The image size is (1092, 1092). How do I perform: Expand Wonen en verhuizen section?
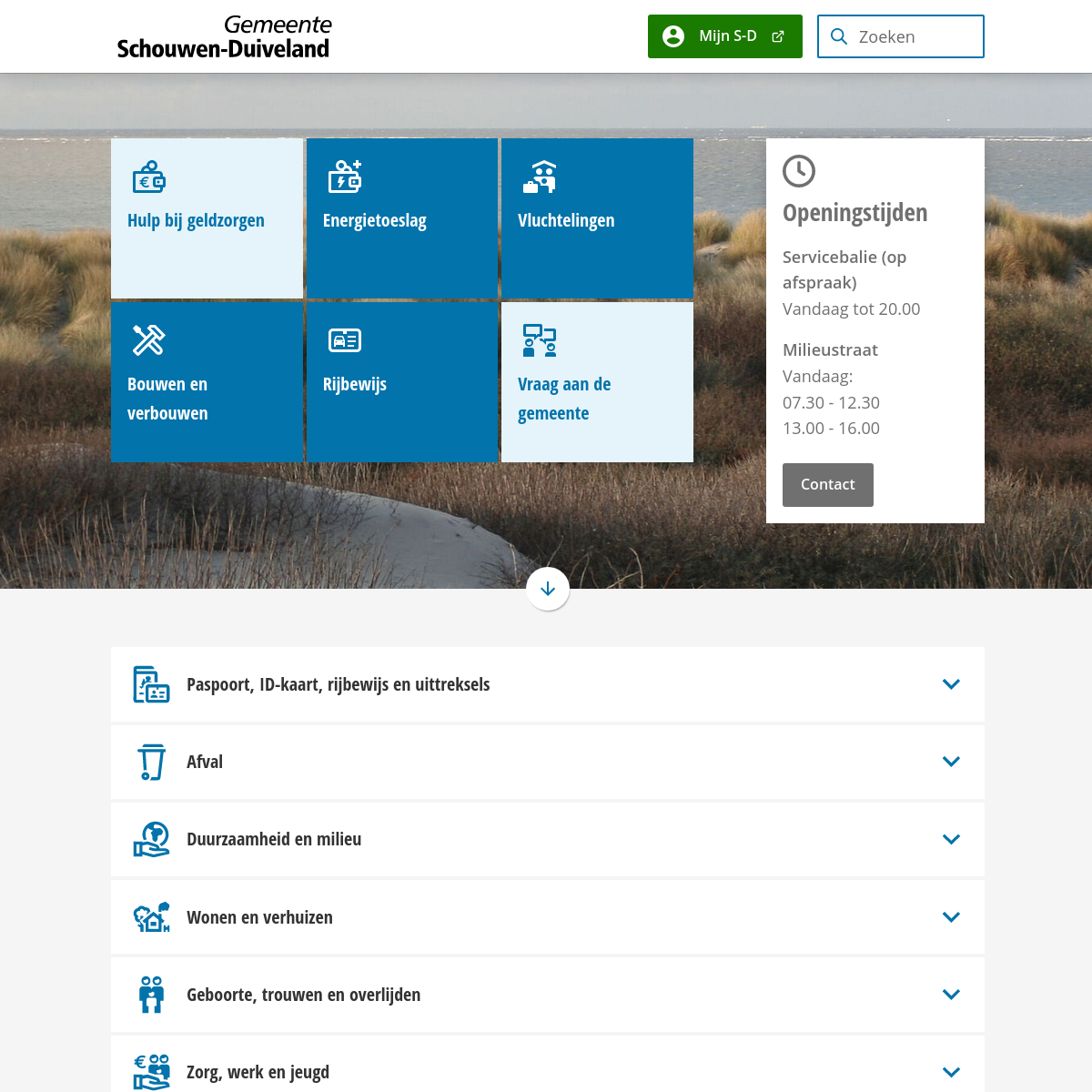point(548,917)
